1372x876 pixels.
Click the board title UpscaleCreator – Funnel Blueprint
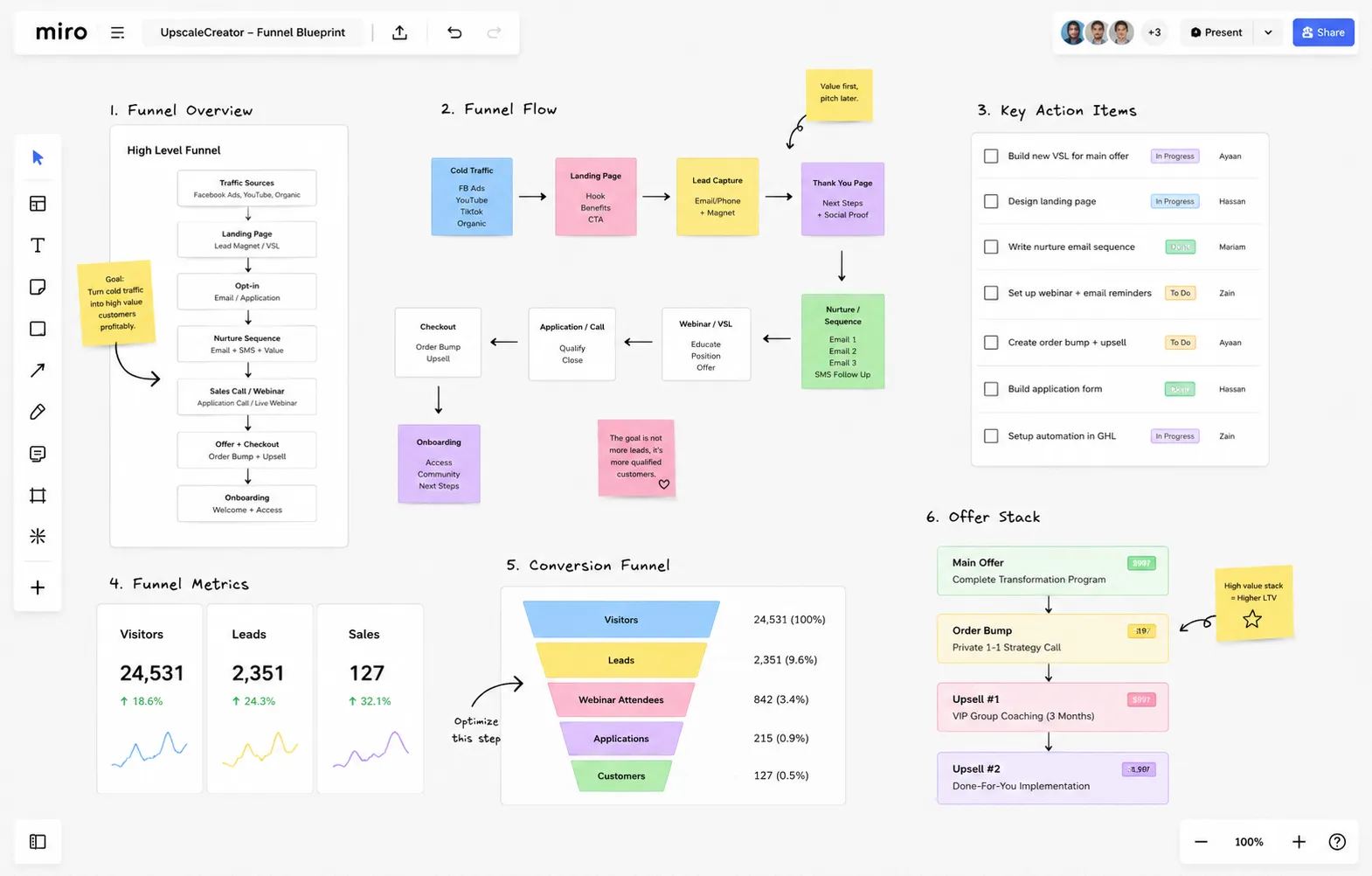click(253, 32)
